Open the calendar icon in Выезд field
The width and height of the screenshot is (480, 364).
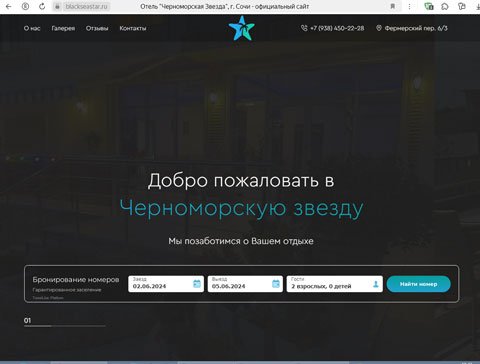(x=276, y=284)
